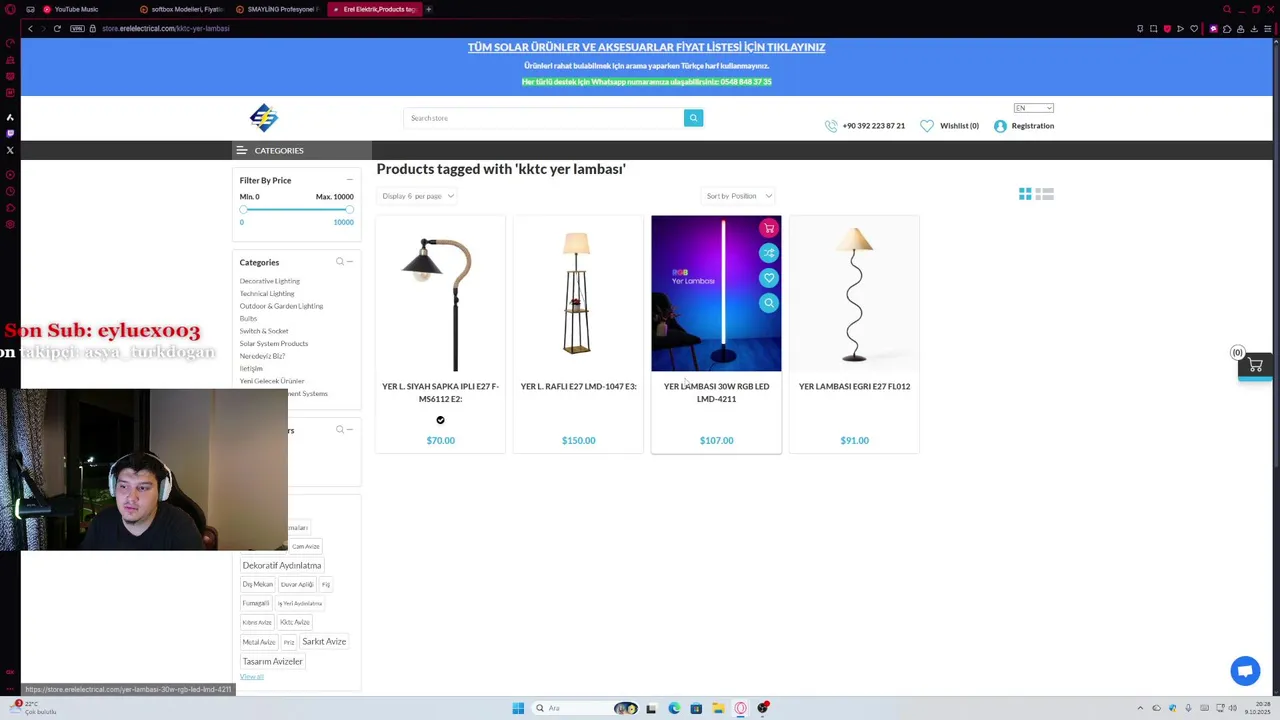Quick view the RGB LED floor lamp
Screen dimensions: 1280x720
point(769,303)
